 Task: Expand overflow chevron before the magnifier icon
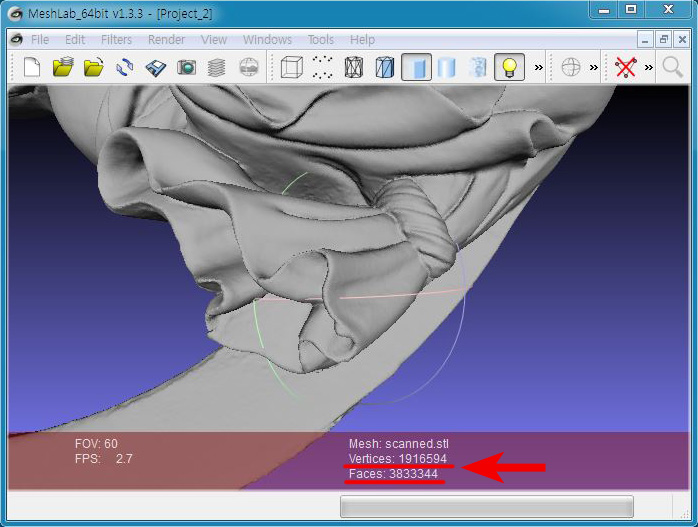tap(649, 67)
